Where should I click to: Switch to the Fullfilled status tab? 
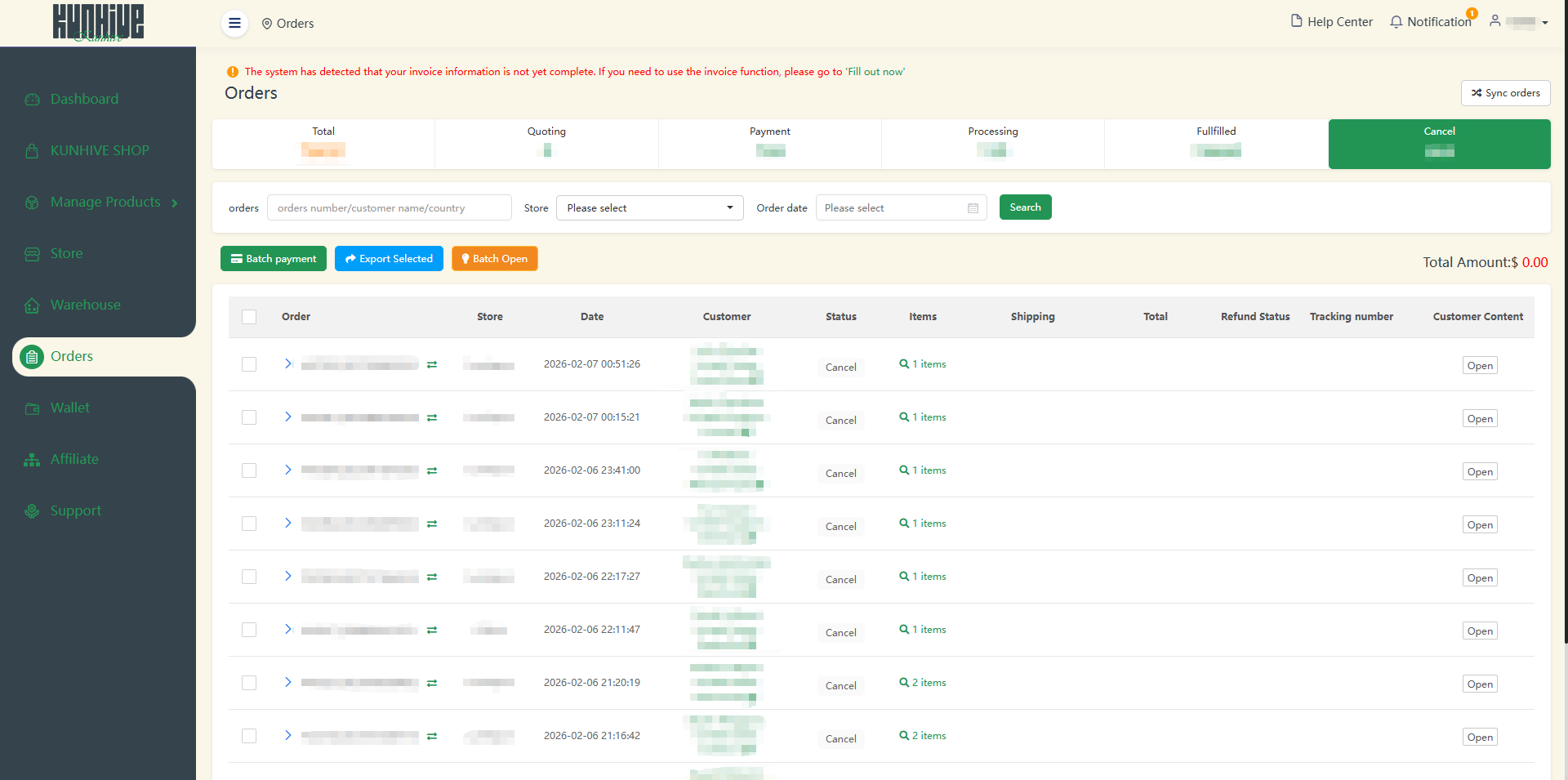(x=1215, y=144)
